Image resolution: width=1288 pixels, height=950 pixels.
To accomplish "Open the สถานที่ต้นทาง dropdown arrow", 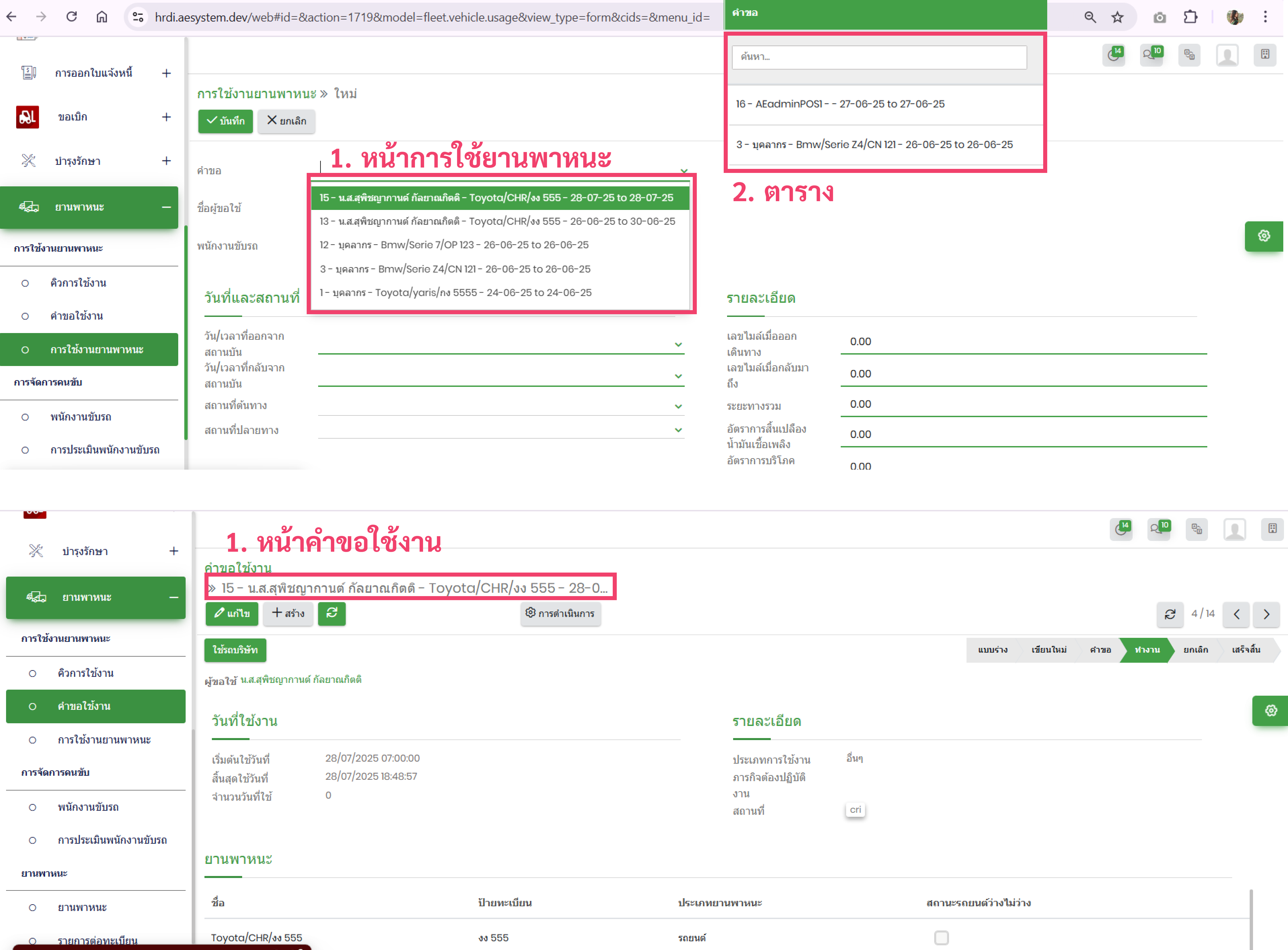I will pos(678,407).
